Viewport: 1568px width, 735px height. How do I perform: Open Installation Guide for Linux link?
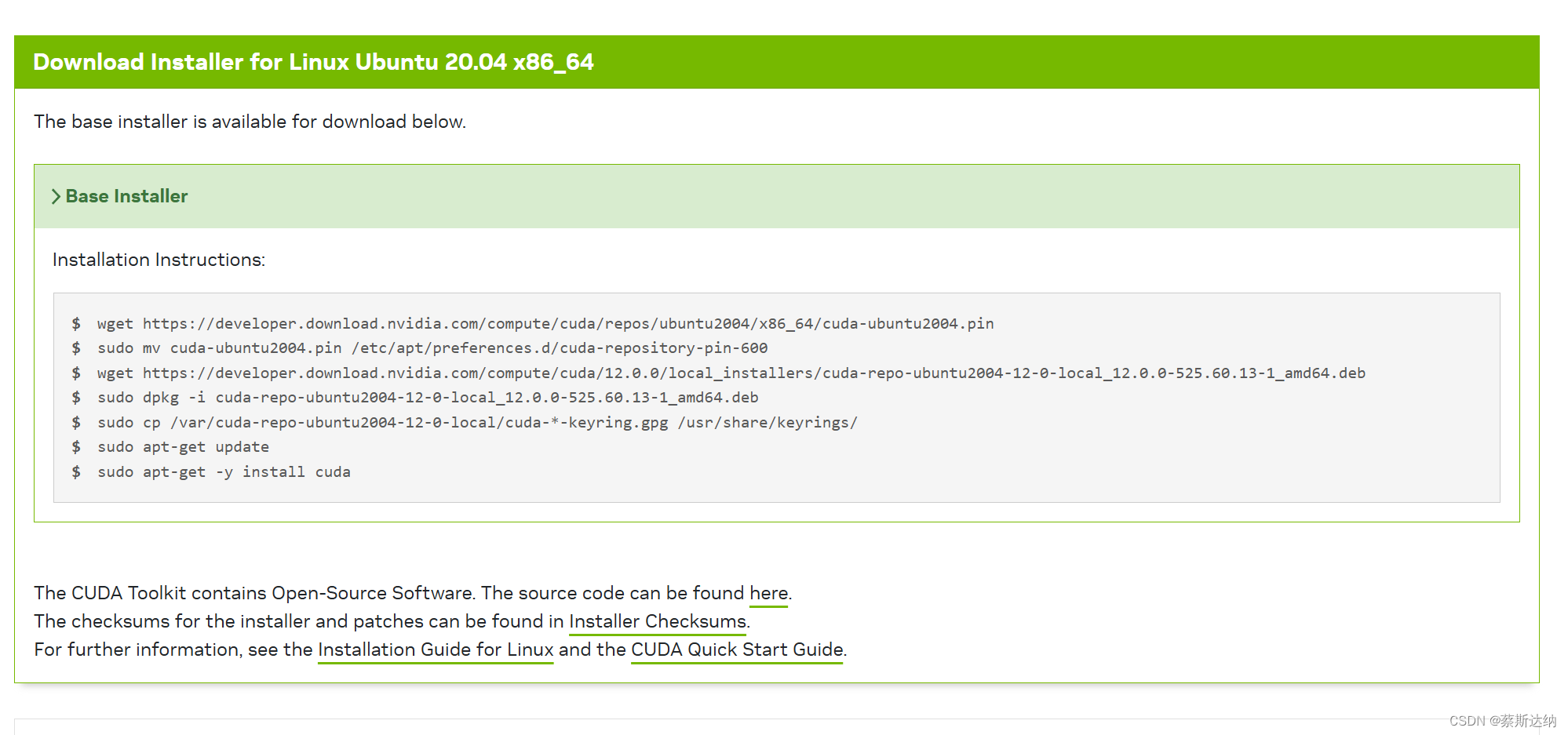(x=436, y=650)
